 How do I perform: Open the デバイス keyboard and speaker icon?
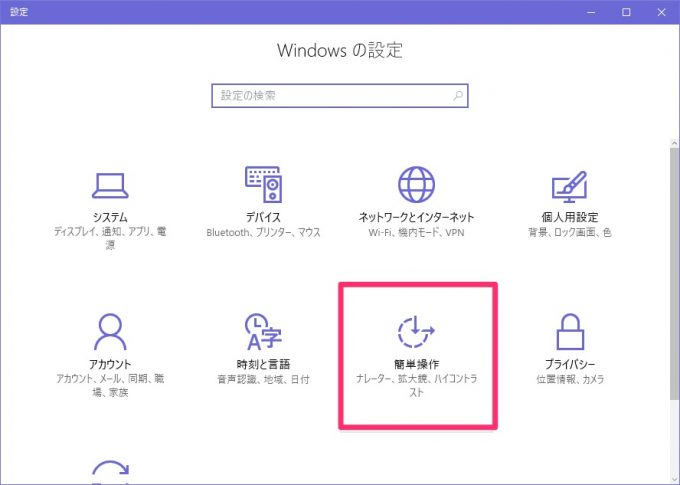pyautogui.click(x=263, y=184)
